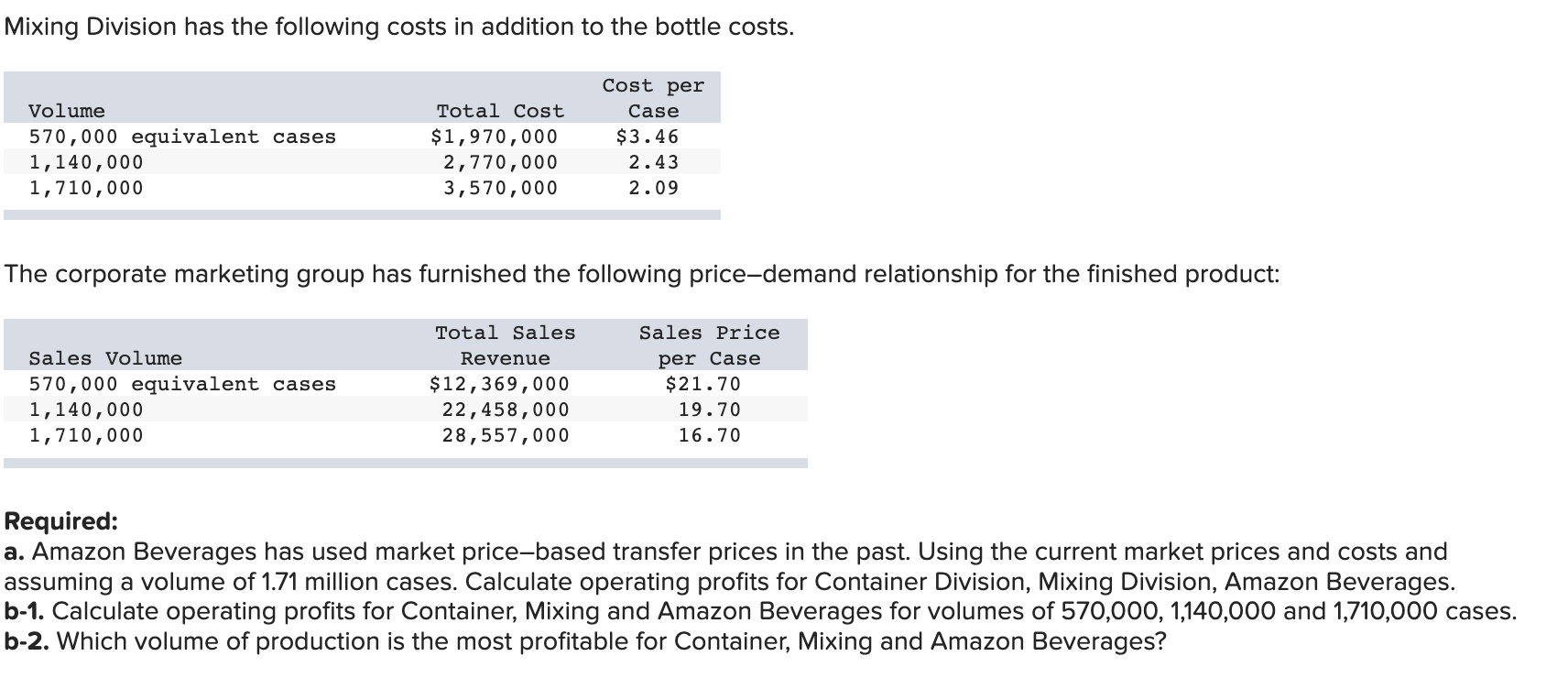Click the 16.70 sales price value
This screenshot has width=1568, height=678.
pos(709,435)
